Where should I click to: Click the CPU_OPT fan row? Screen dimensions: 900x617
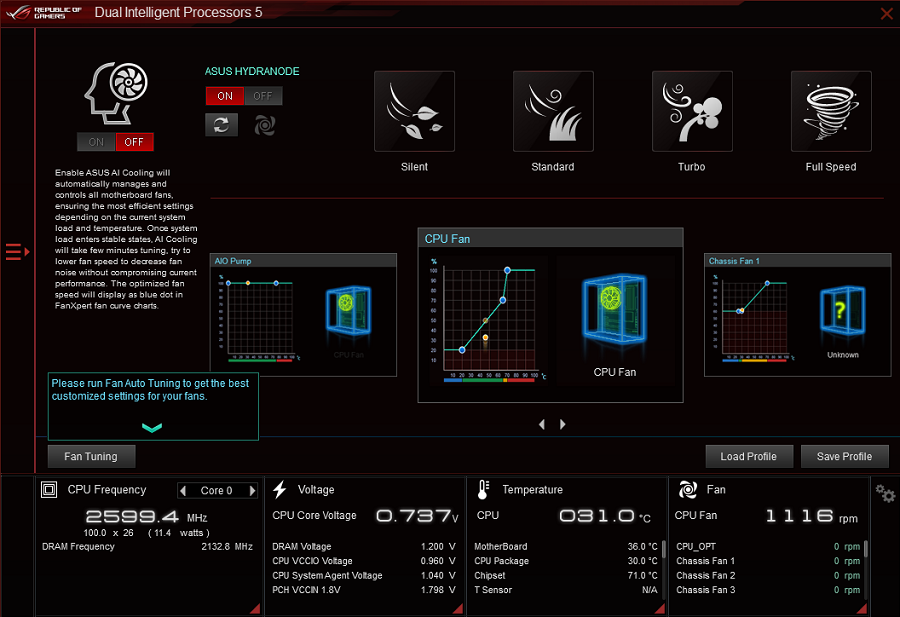[768, 546]
